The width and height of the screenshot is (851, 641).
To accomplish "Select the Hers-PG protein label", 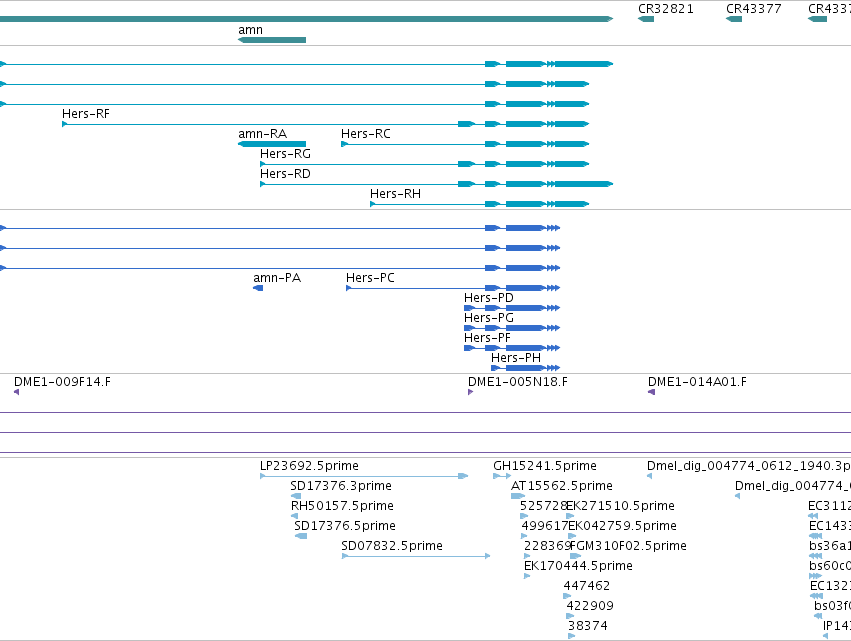I will tap(488, 318).
